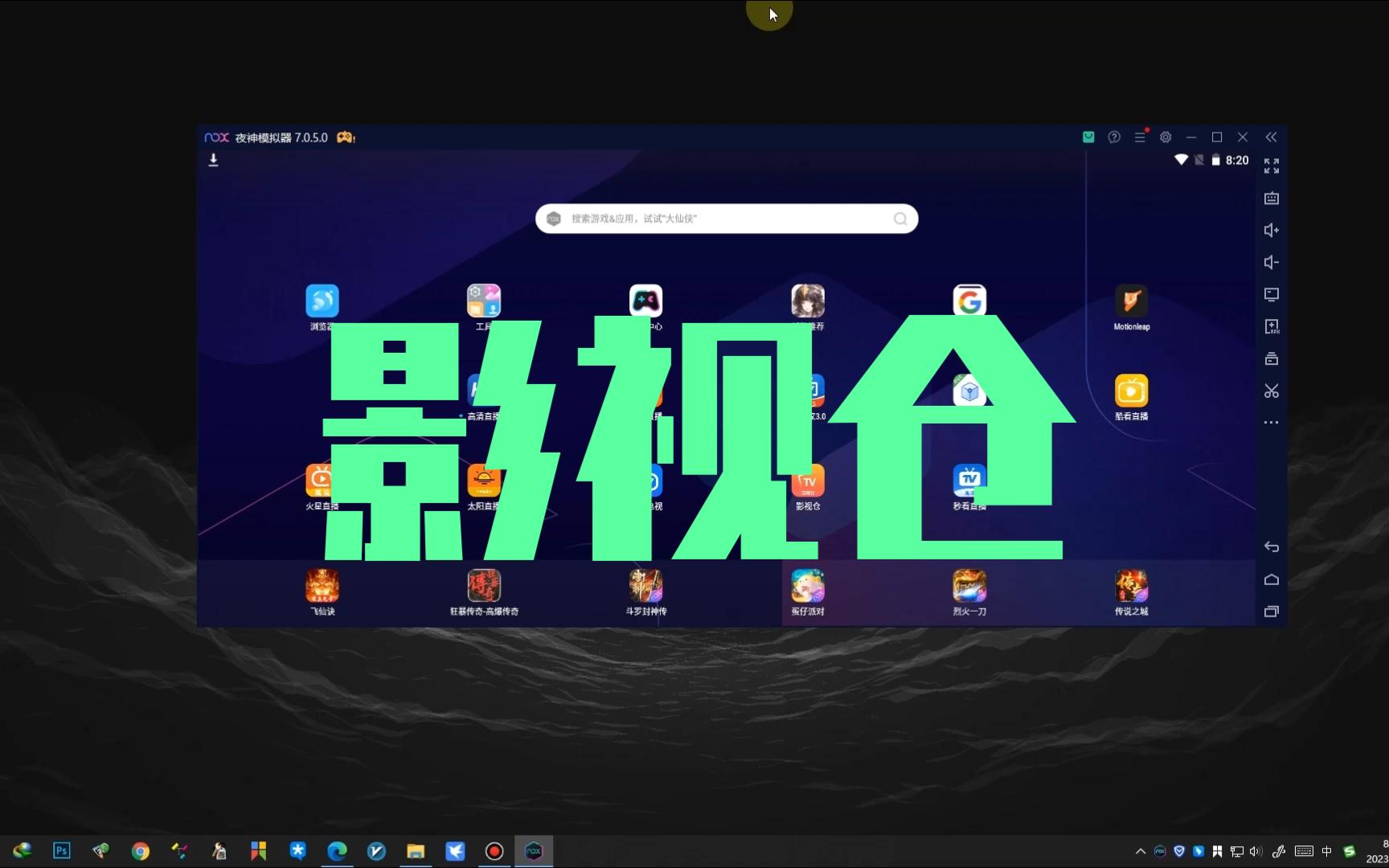Expand hidden system tray icons
The image size is (1389, 868).
point(1140,851)
